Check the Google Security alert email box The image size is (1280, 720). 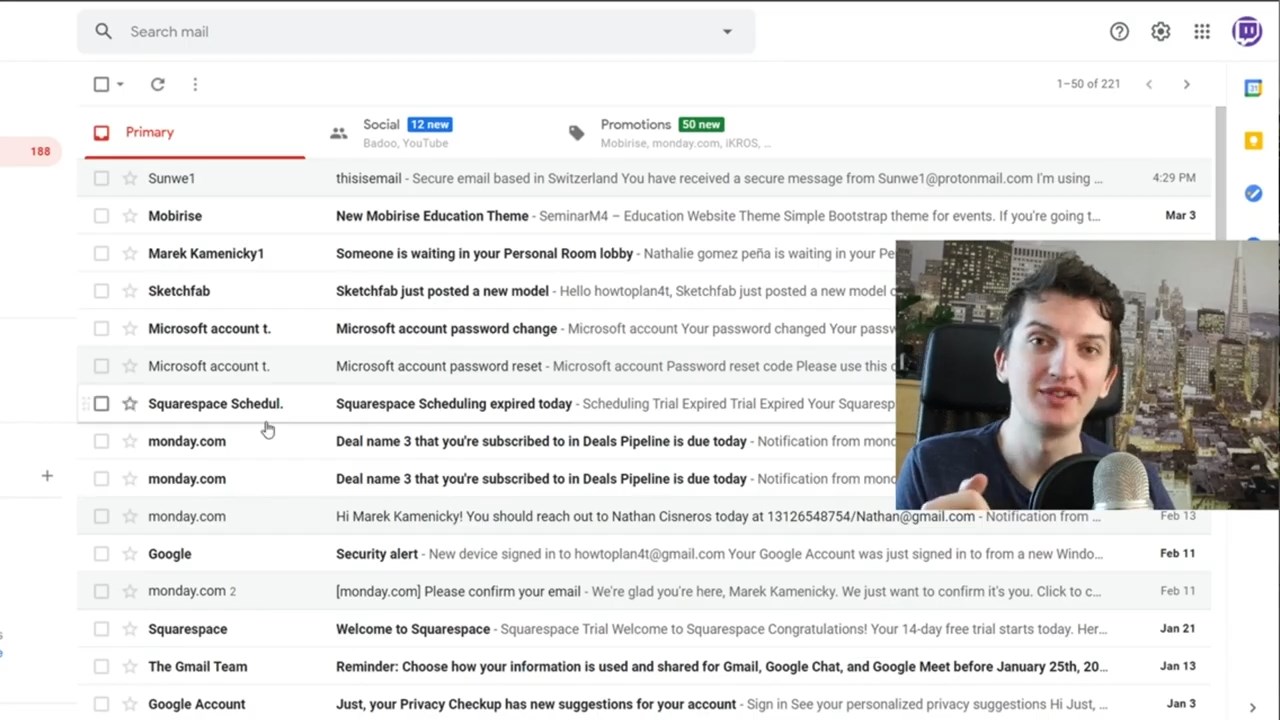pyautogui.click(x=101, y=554)
